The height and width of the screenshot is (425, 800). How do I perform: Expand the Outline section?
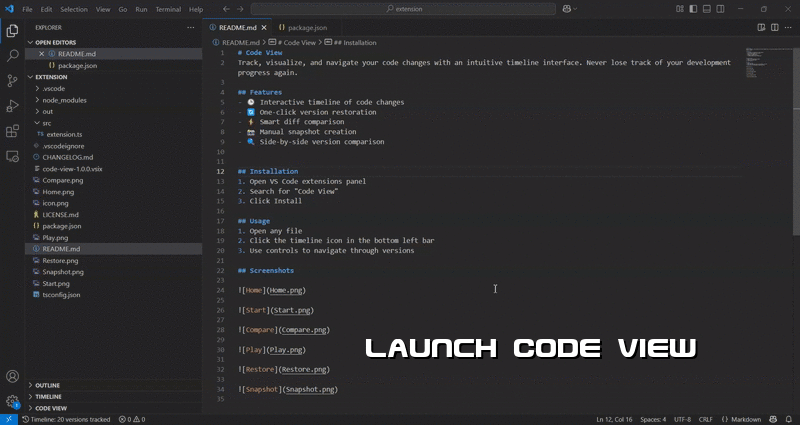(x=114, y=385)
